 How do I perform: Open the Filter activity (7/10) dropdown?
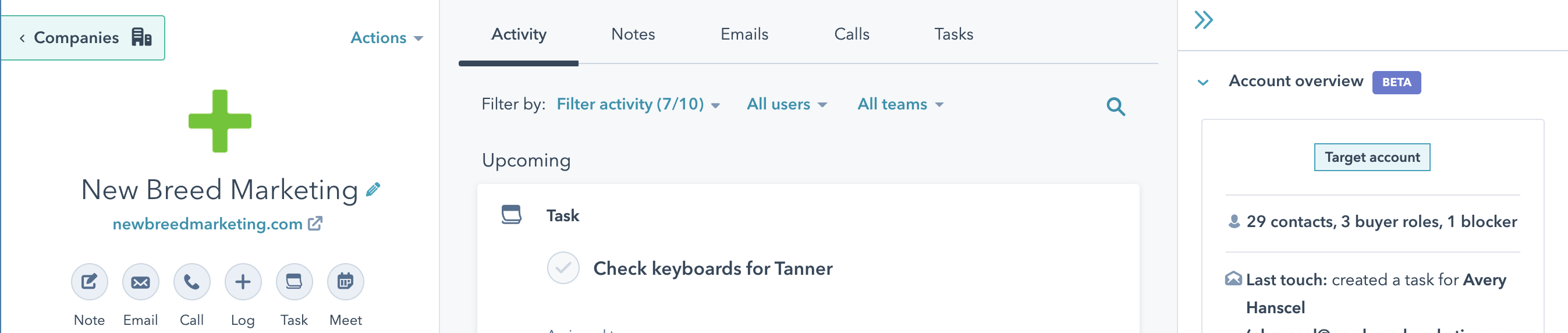click(638, 105)
